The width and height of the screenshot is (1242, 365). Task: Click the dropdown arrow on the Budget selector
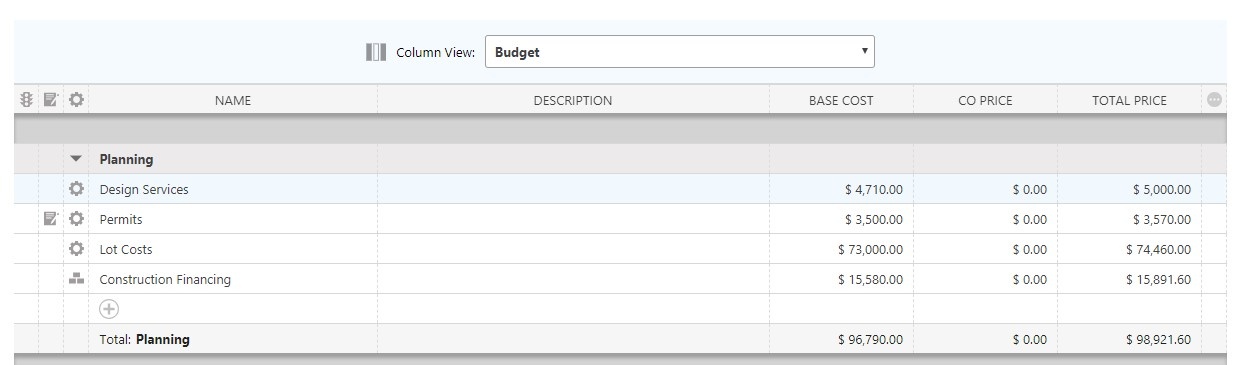864,51
